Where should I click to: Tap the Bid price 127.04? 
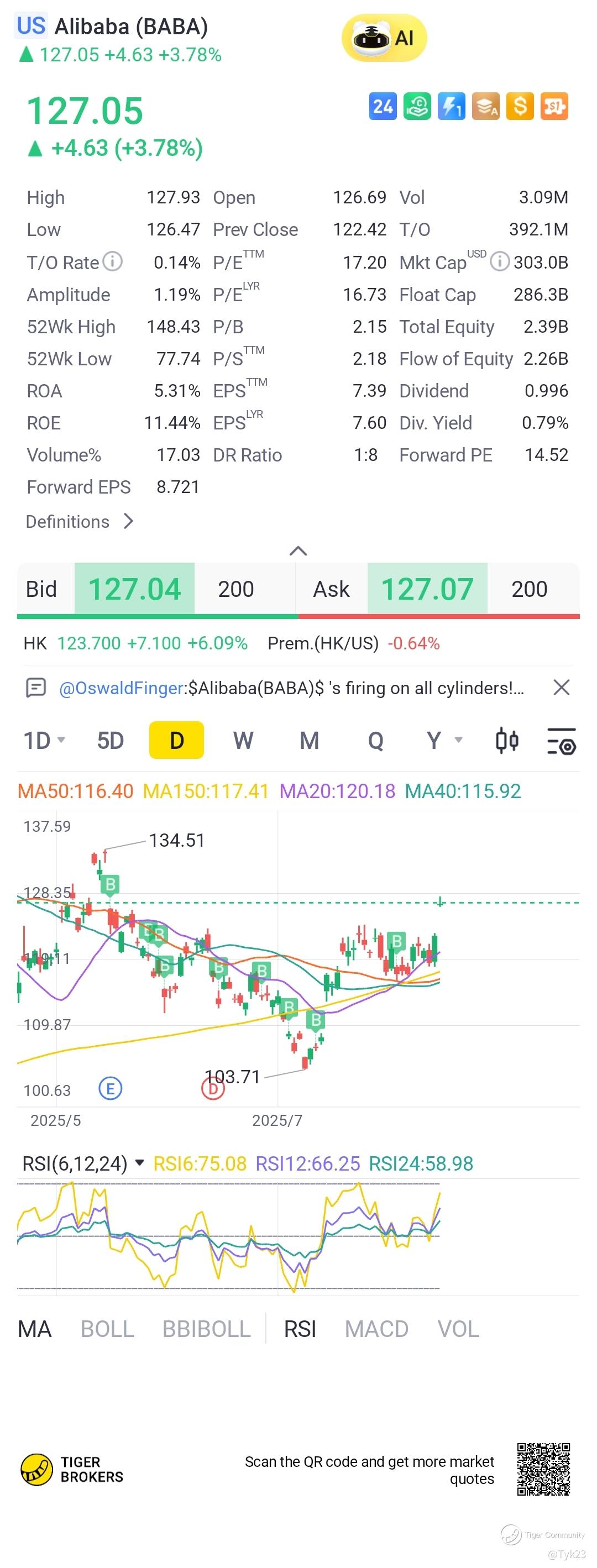click(134, 589)
